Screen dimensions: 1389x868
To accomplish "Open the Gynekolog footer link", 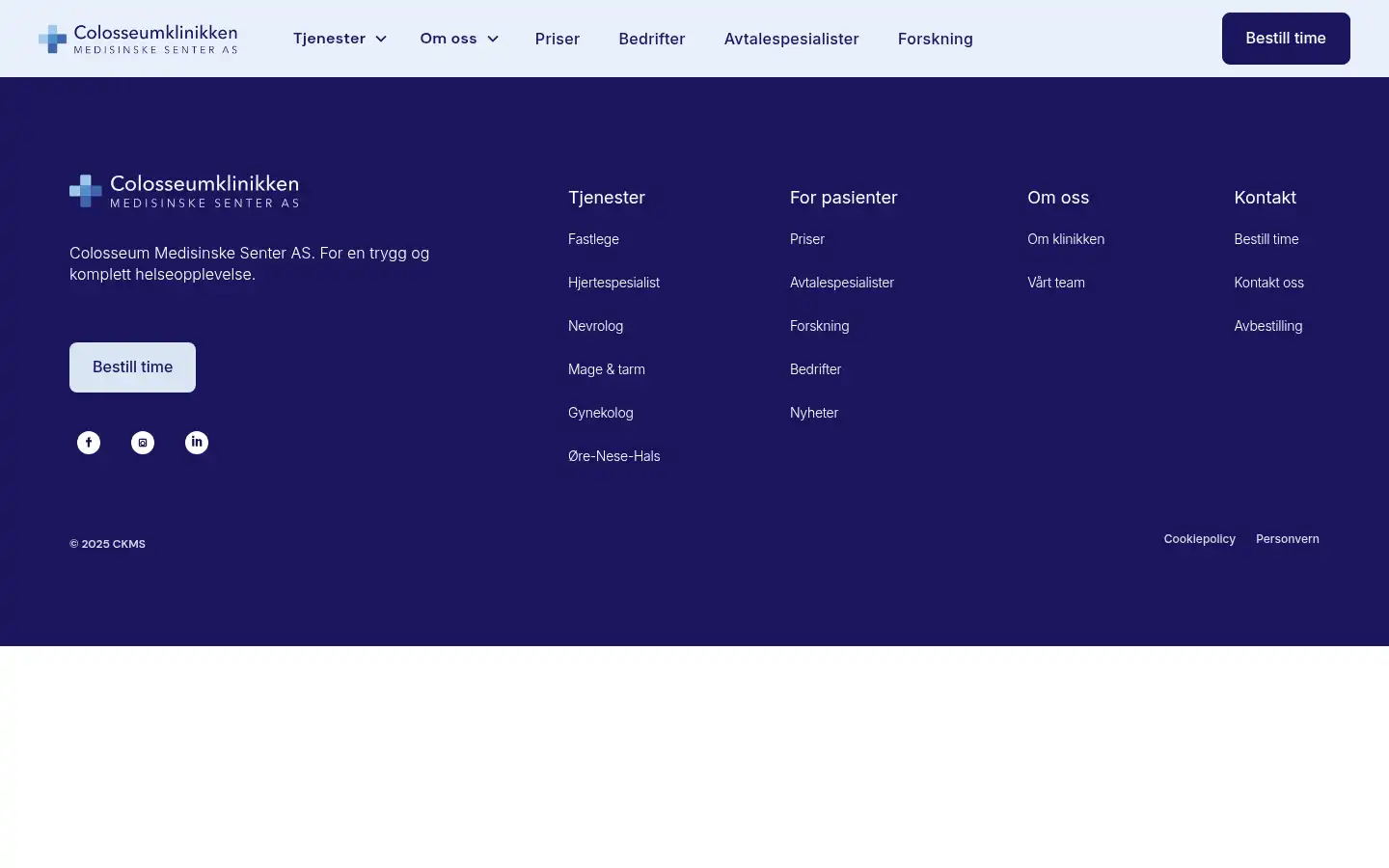I will pos(601,413).
